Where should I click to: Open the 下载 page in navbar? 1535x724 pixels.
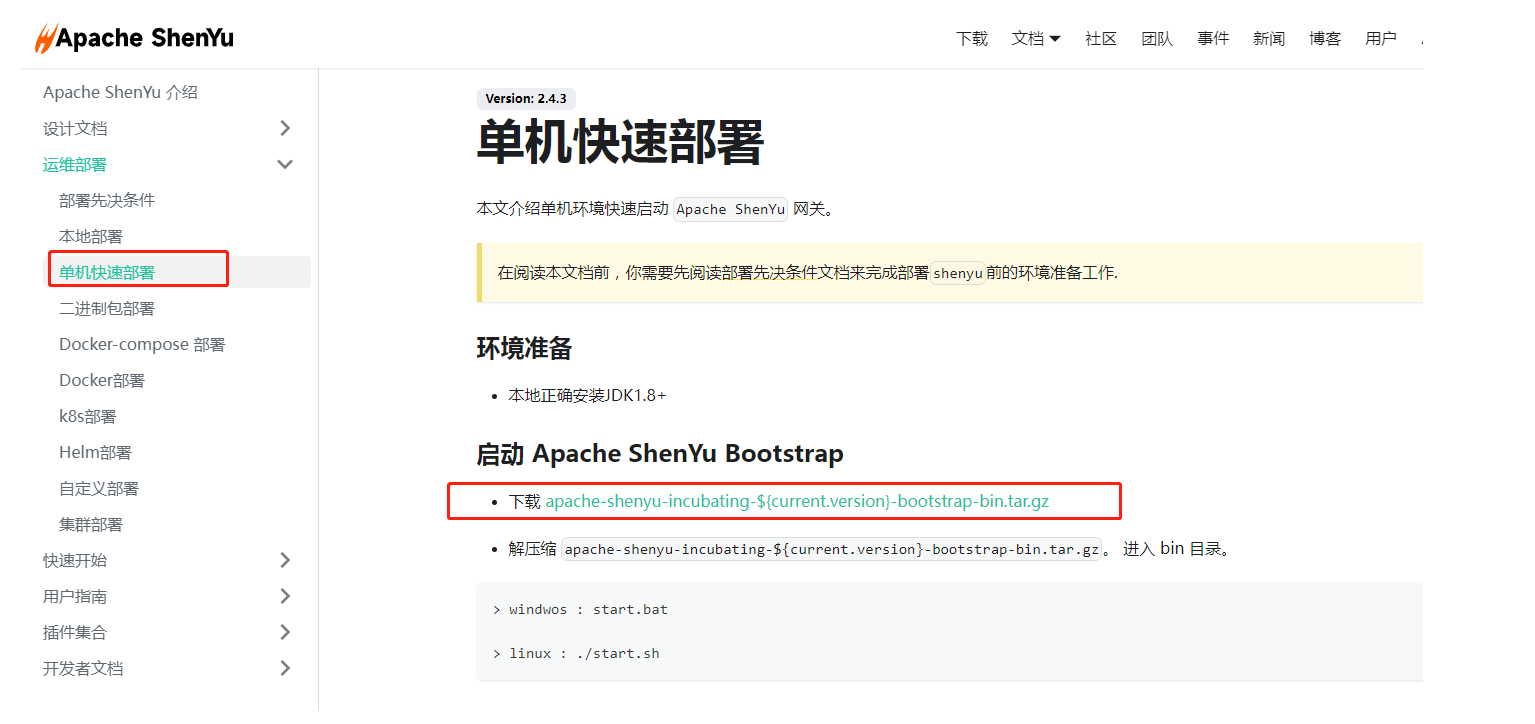[x=972, y=39]
